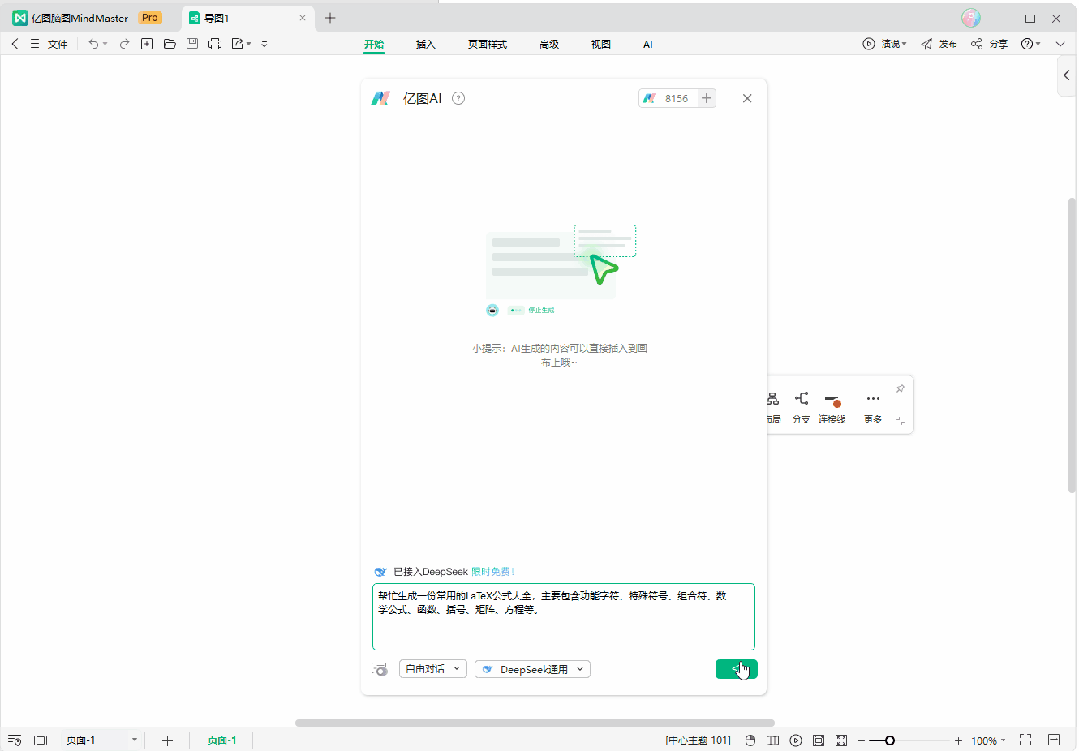Click the Pro badge

coord(150,18)
